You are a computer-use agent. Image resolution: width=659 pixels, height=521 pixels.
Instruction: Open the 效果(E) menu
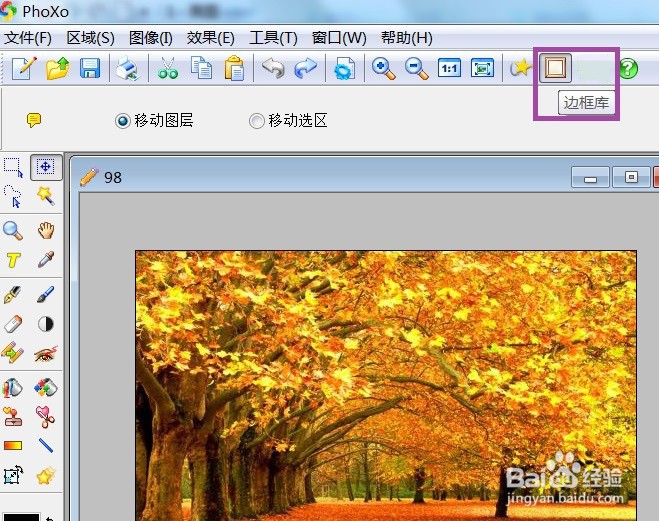211,38
